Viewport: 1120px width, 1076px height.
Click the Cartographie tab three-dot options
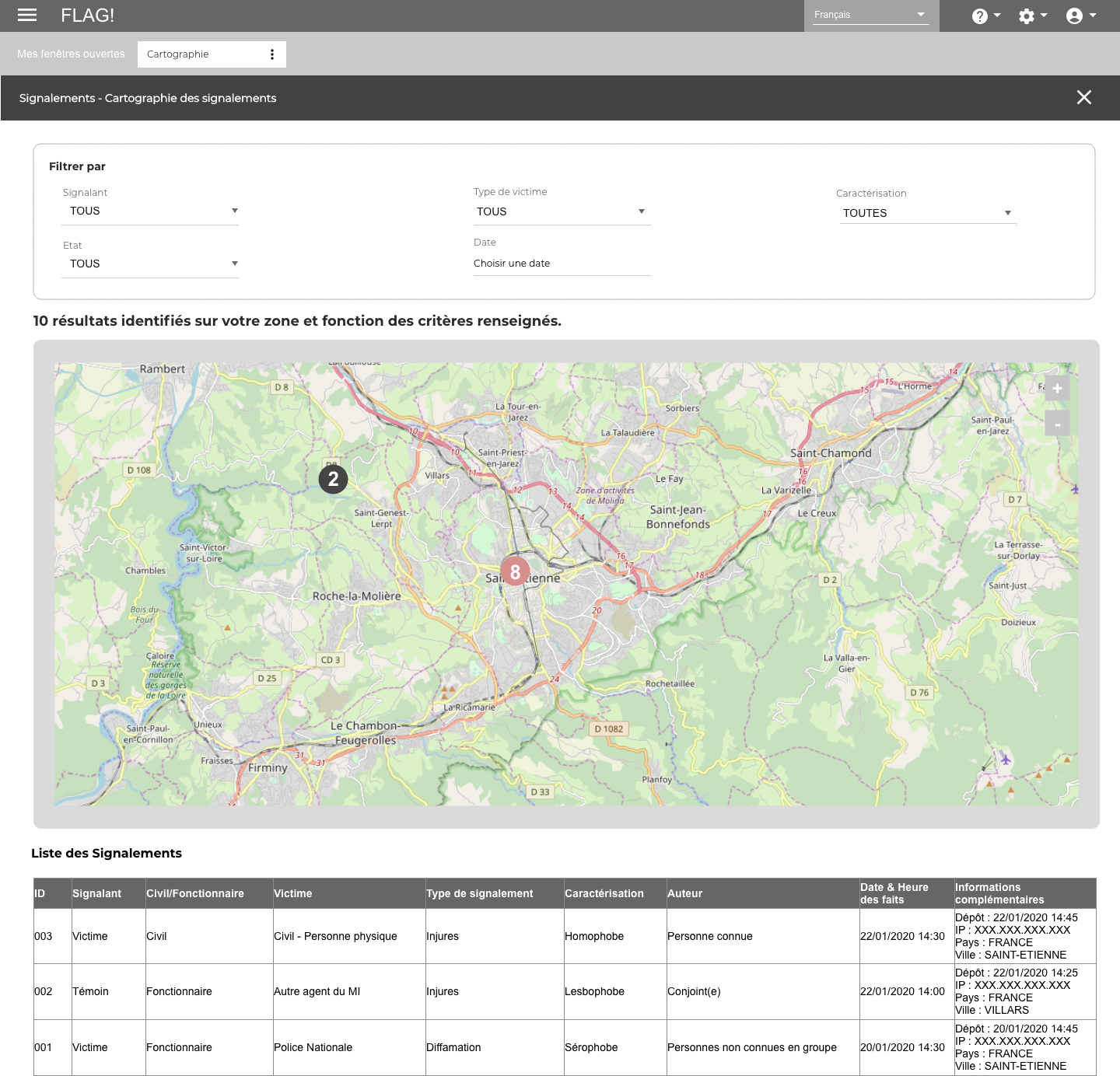272,54
